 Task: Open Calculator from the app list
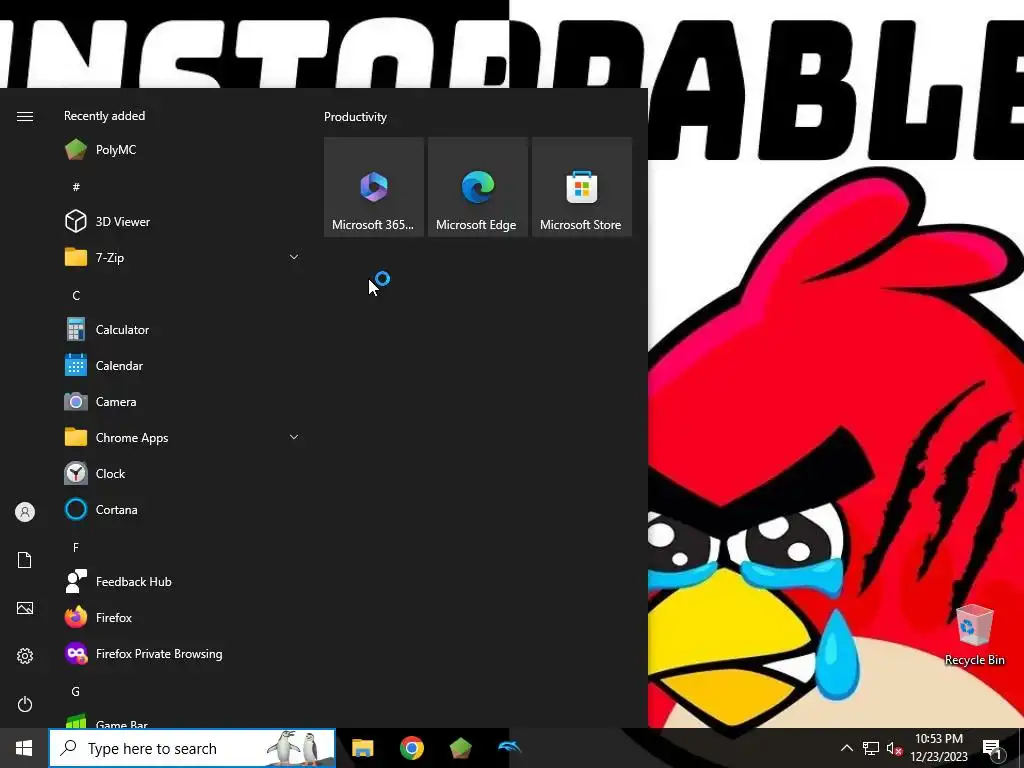point(183,330)
